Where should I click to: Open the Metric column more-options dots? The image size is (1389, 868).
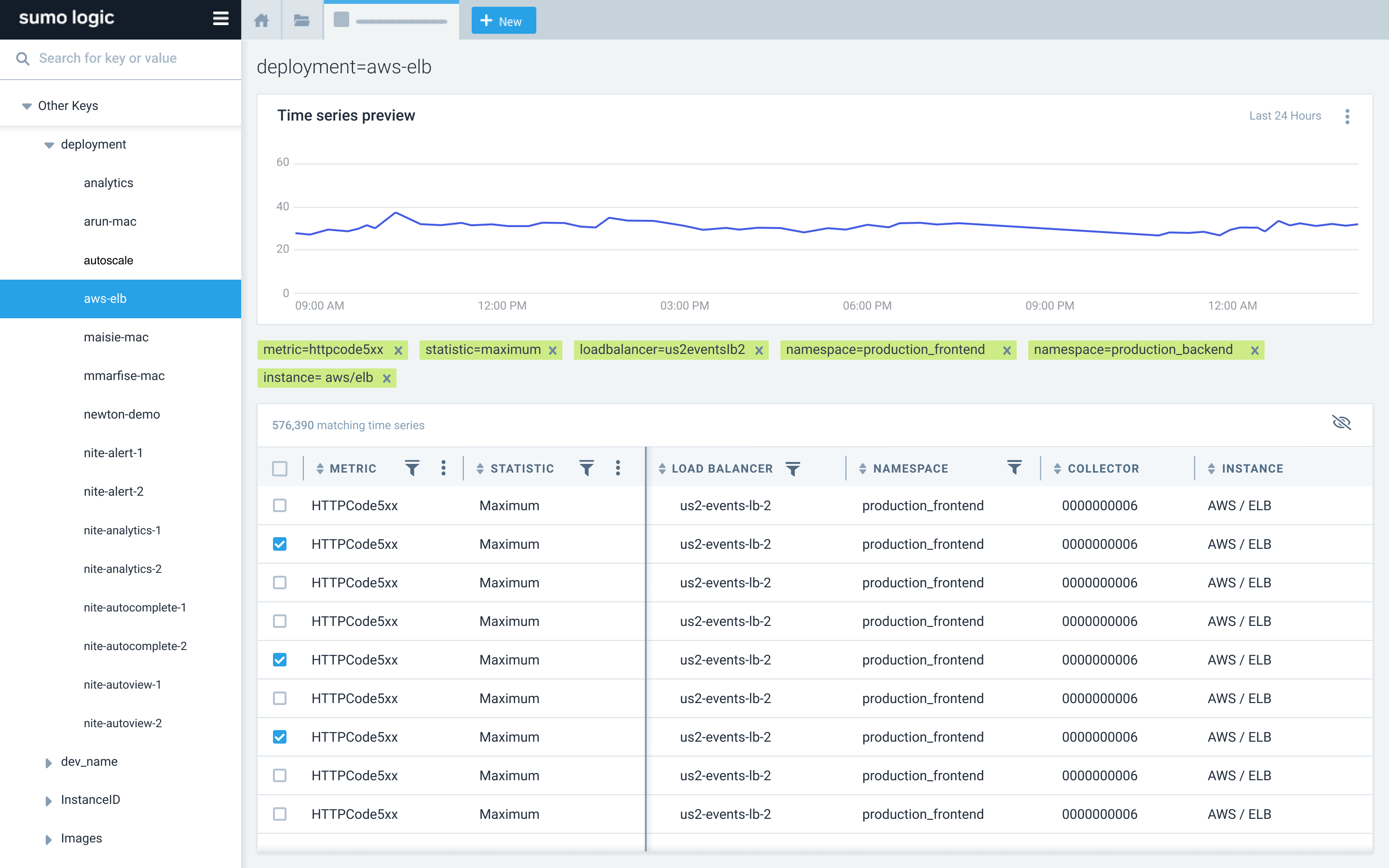[443, 468]
